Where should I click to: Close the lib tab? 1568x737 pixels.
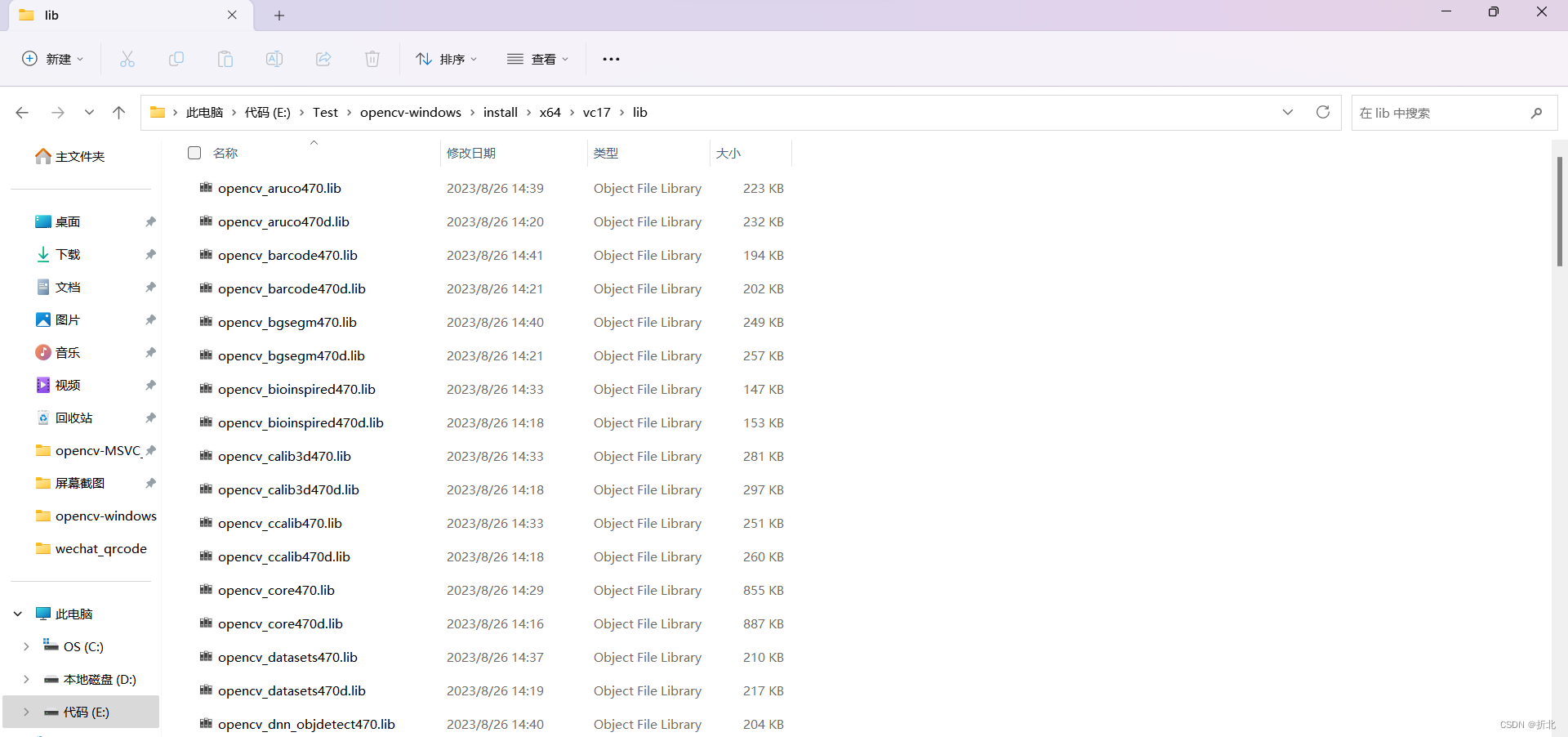pyautogui.click(x=232, y=15)
